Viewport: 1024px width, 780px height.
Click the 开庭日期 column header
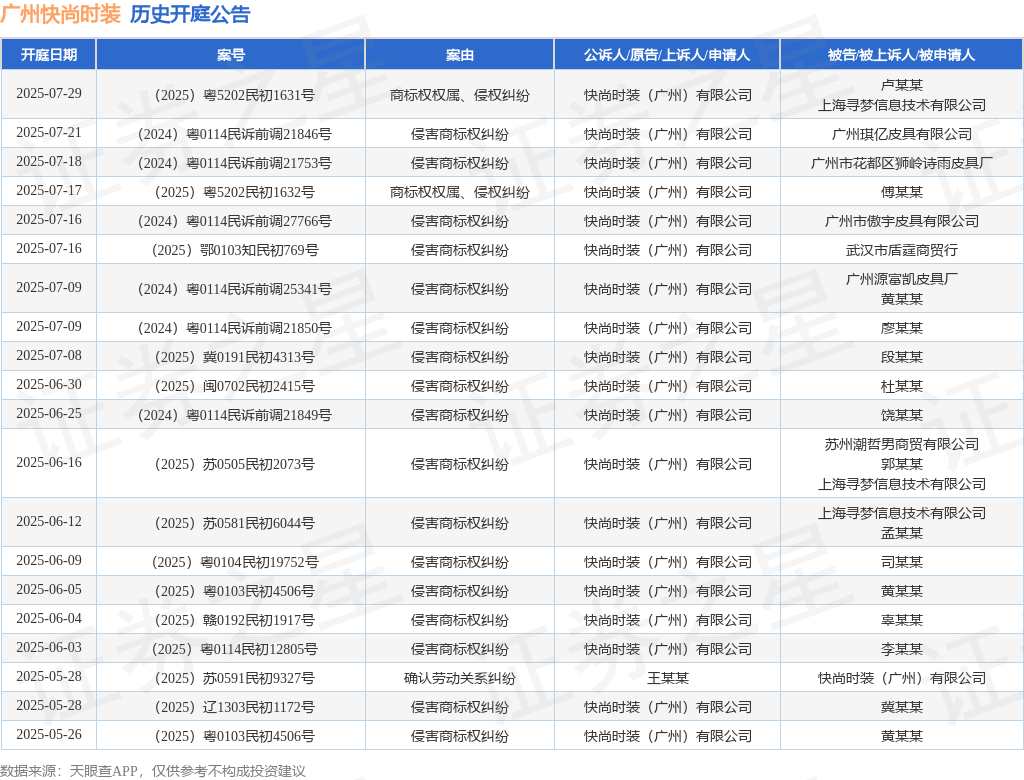pos(49,55)
